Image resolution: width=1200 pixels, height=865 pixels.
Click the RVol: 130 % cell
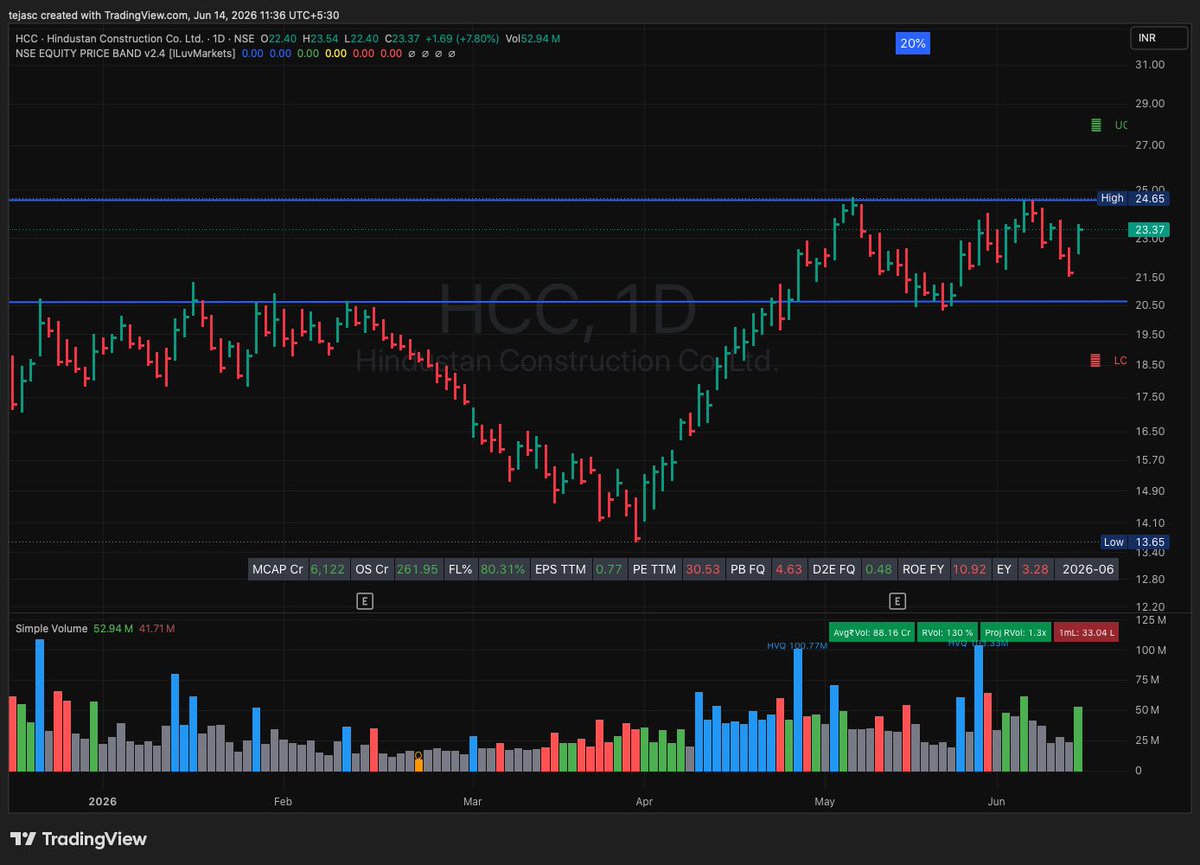(945, 632)
